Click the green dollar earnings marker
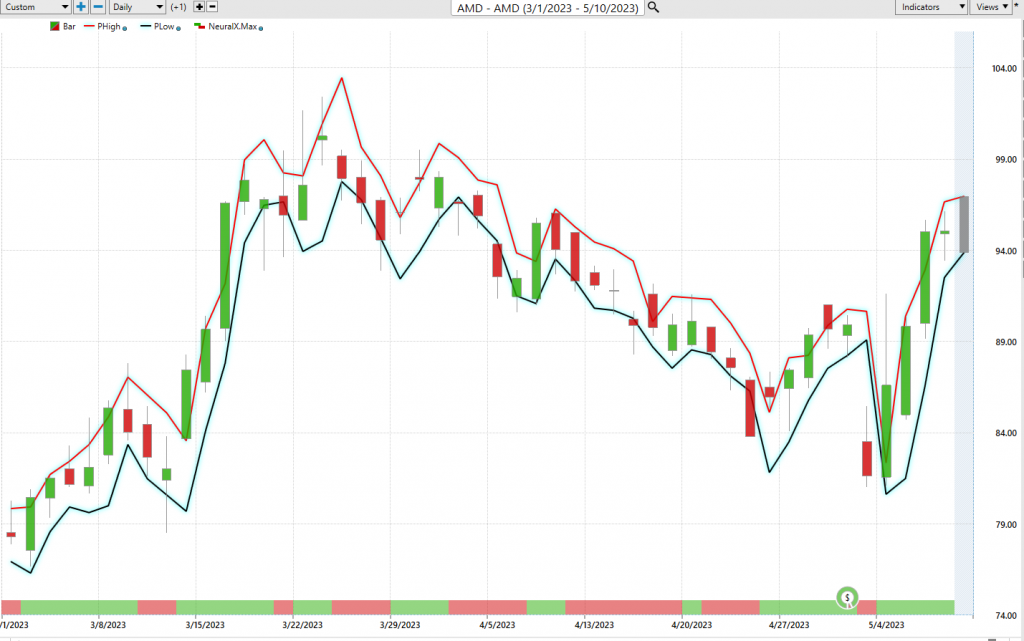The height and width of the screenshot is (641, 1024). tap(847, 597)
